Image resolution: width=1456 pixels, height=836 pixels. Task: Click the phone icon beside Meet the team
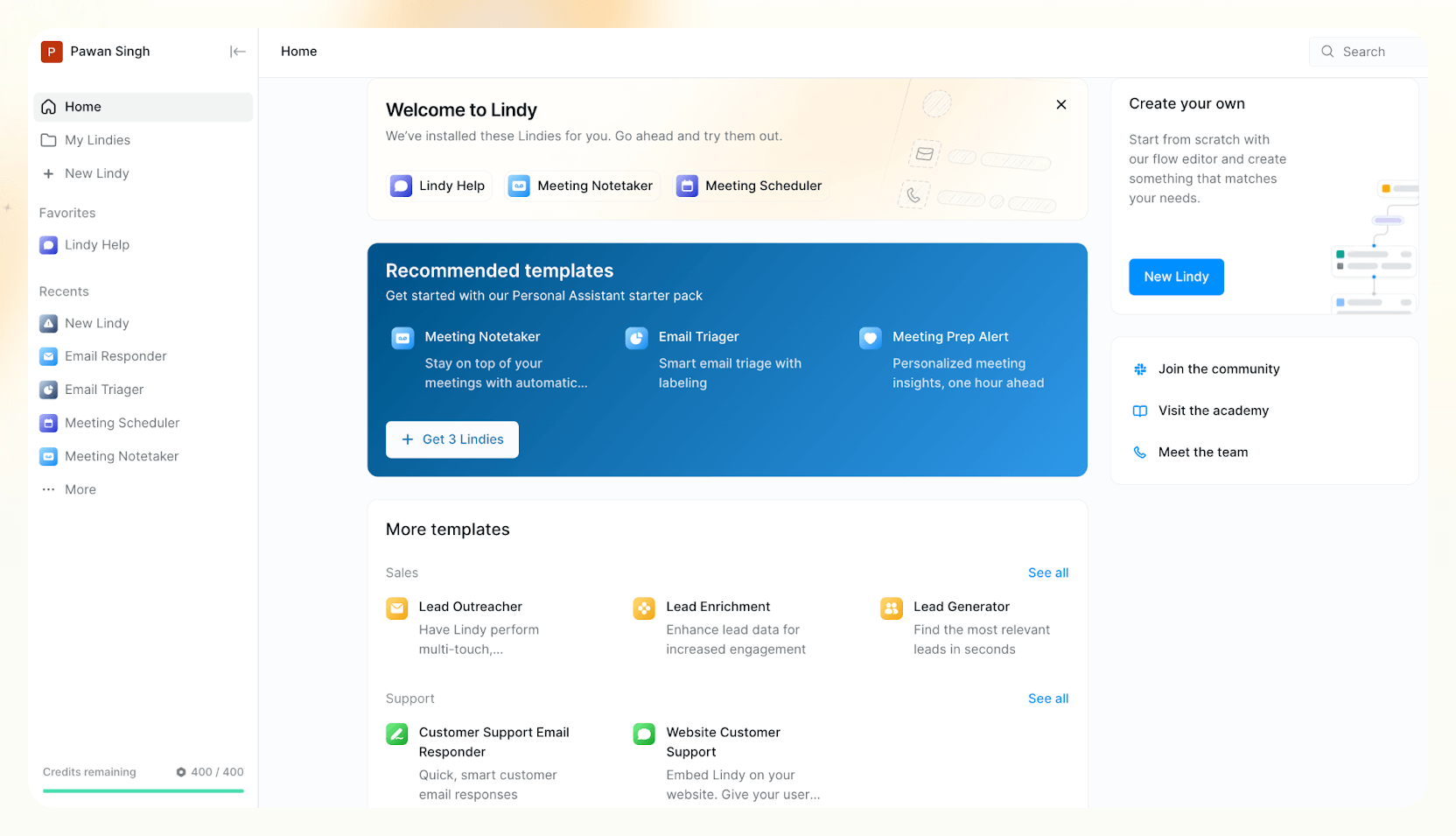1140,453
